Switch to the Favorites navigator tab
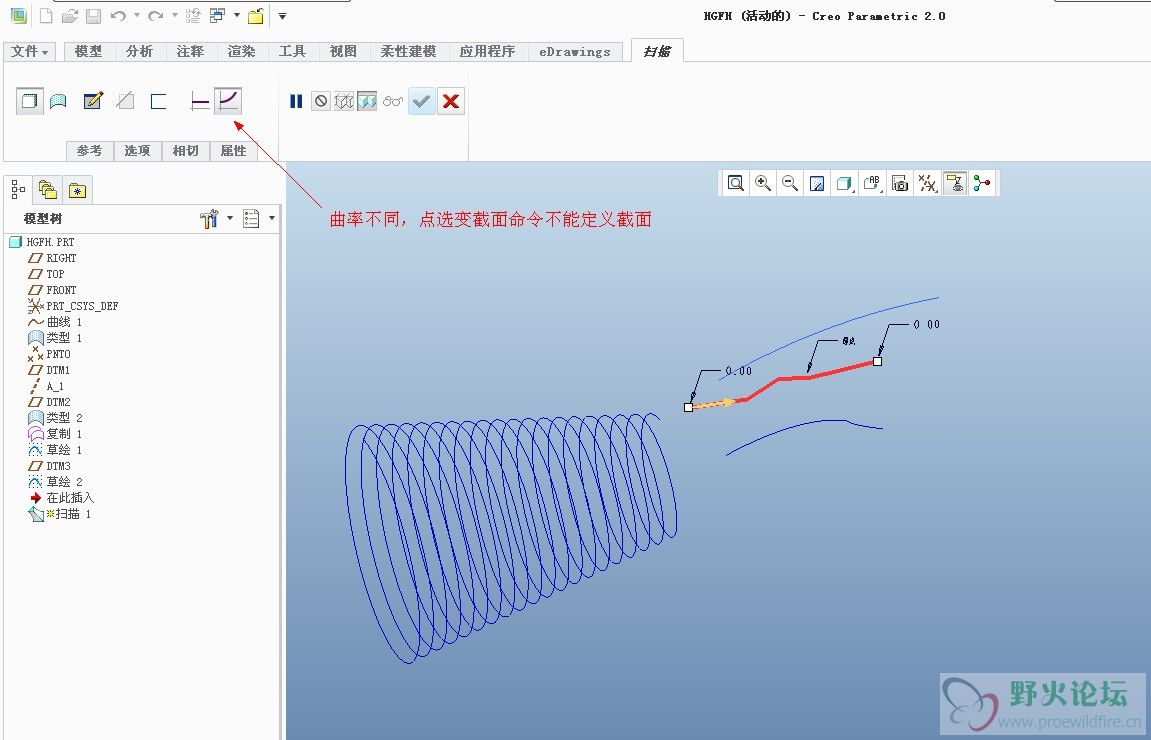1151x740 pixels. tap(77, 190)
